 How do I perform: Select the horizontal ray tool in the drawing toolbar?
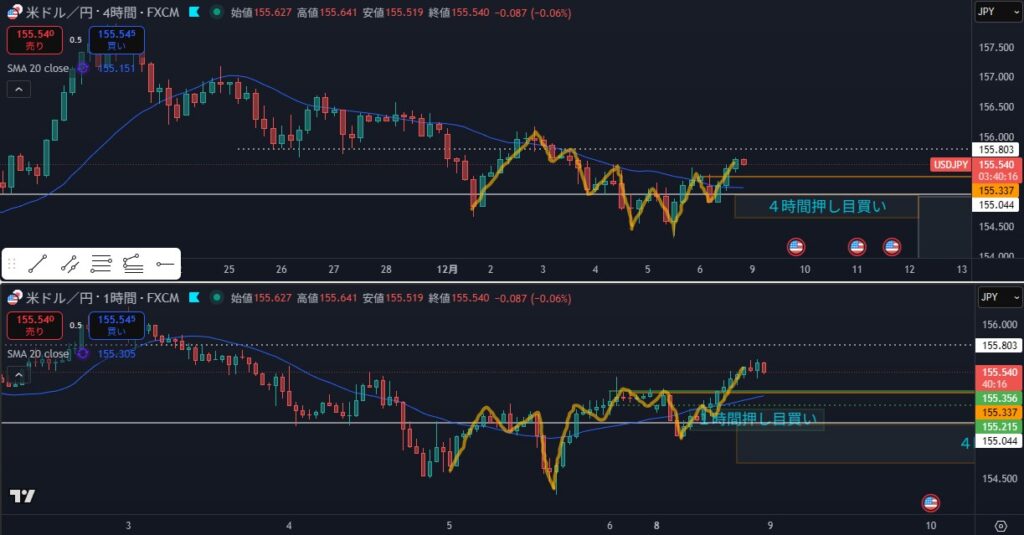tap(165, 264)
